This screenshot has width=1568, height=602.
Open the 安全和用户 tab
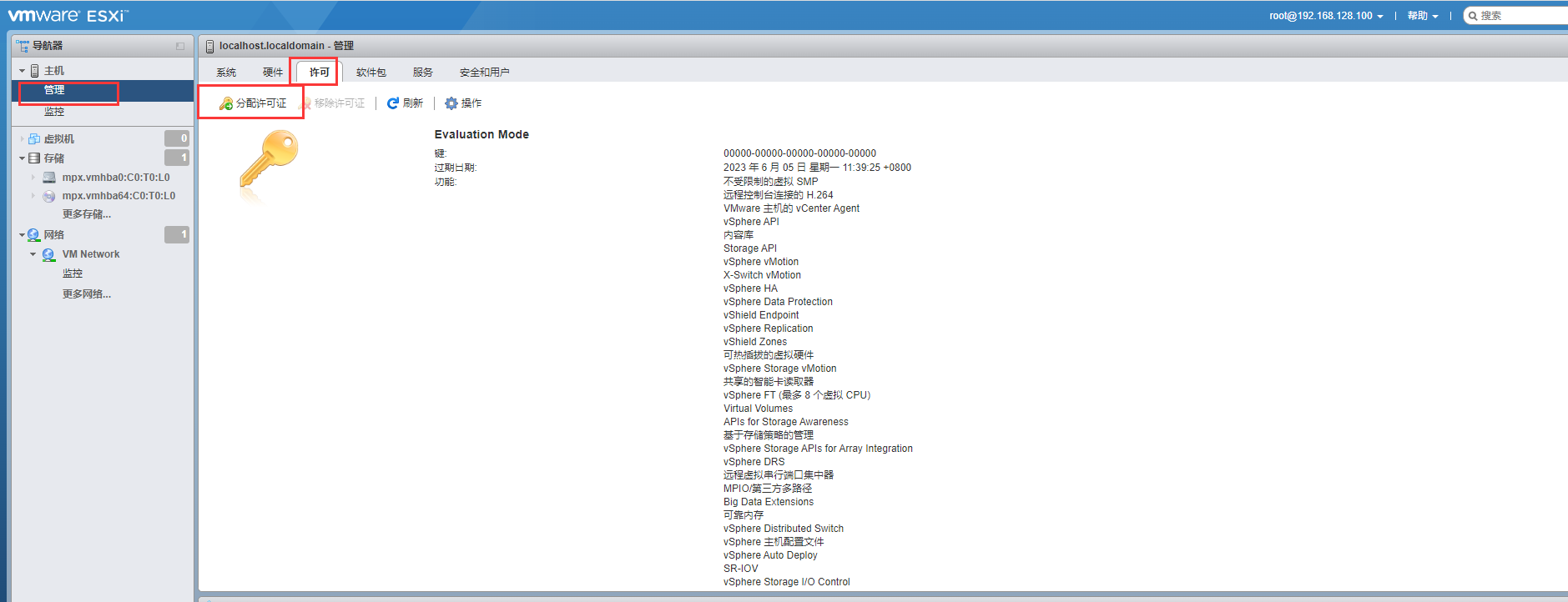[485, 73]
